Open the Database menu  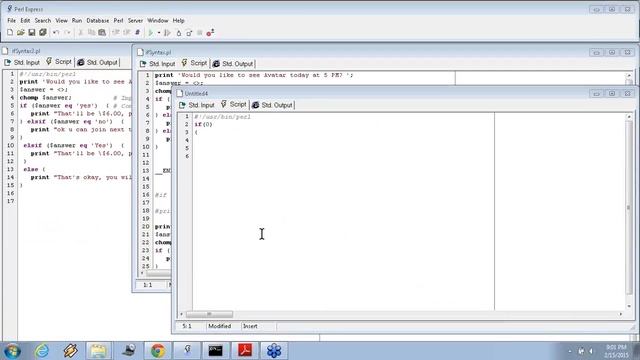pos(98,20)
